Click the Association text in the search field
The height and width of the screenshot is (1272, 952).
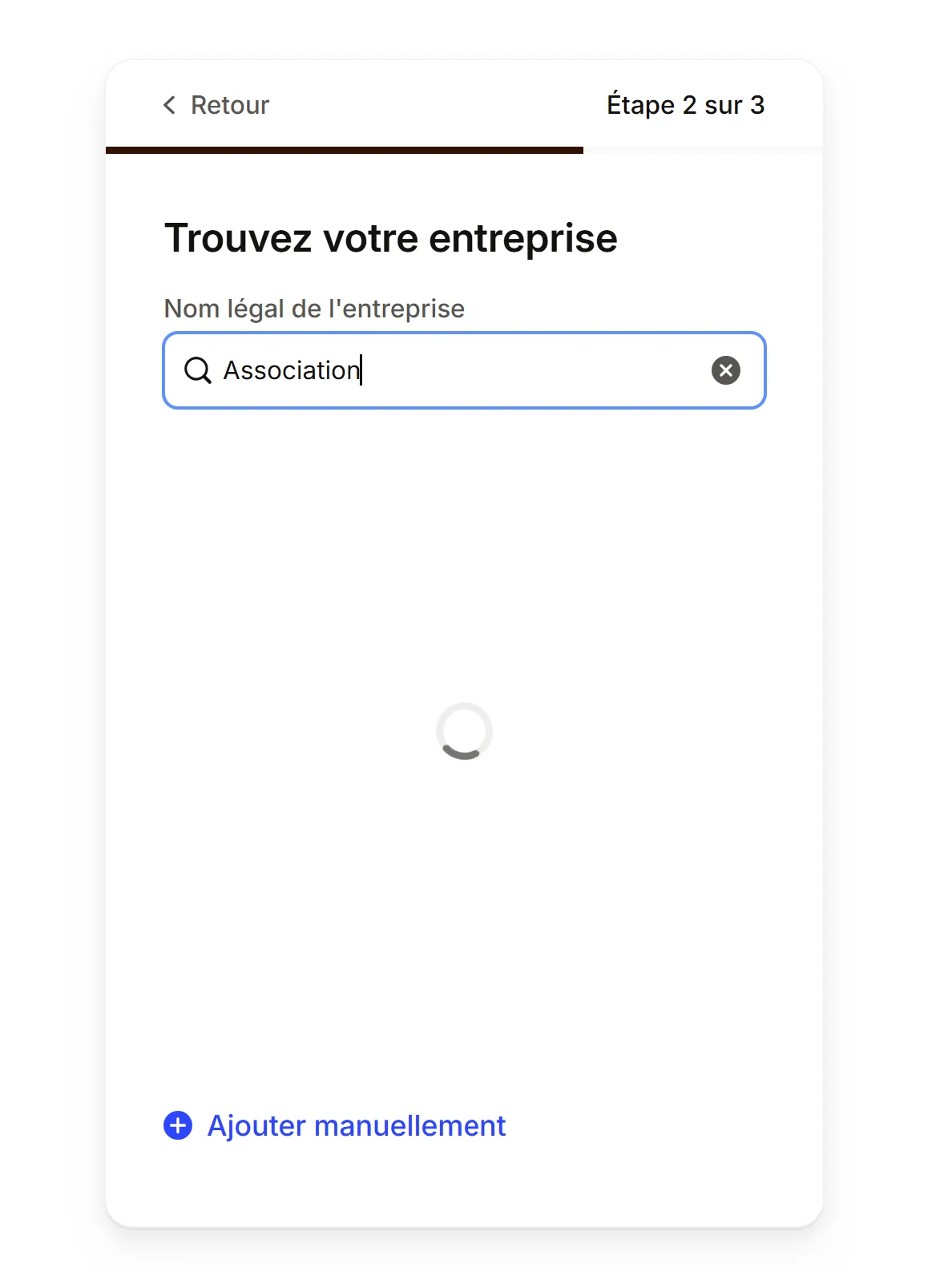point(291,370)
